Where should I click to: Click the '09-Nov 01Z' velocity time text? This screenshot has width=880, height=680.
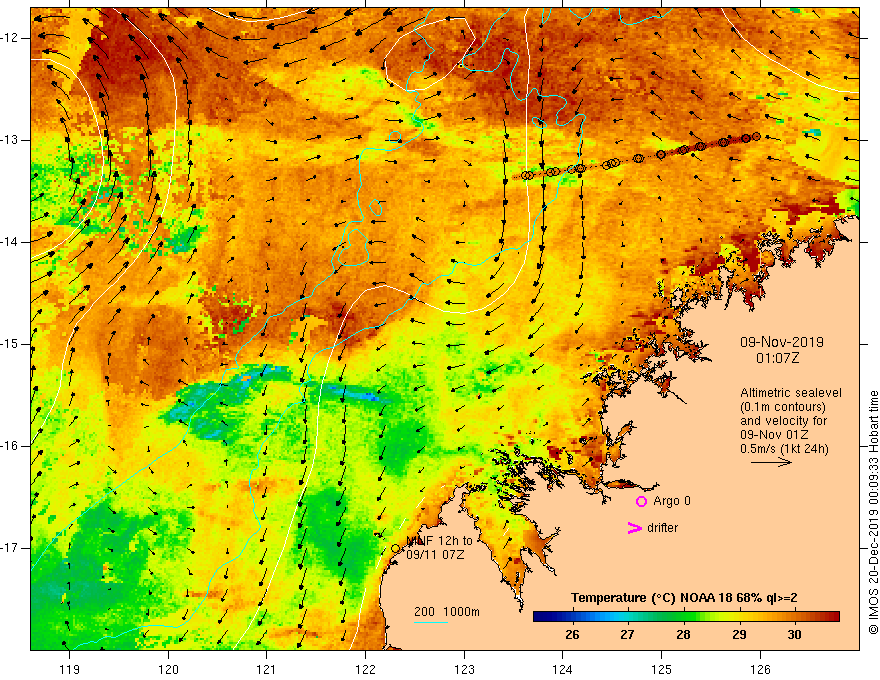(776, 435)
